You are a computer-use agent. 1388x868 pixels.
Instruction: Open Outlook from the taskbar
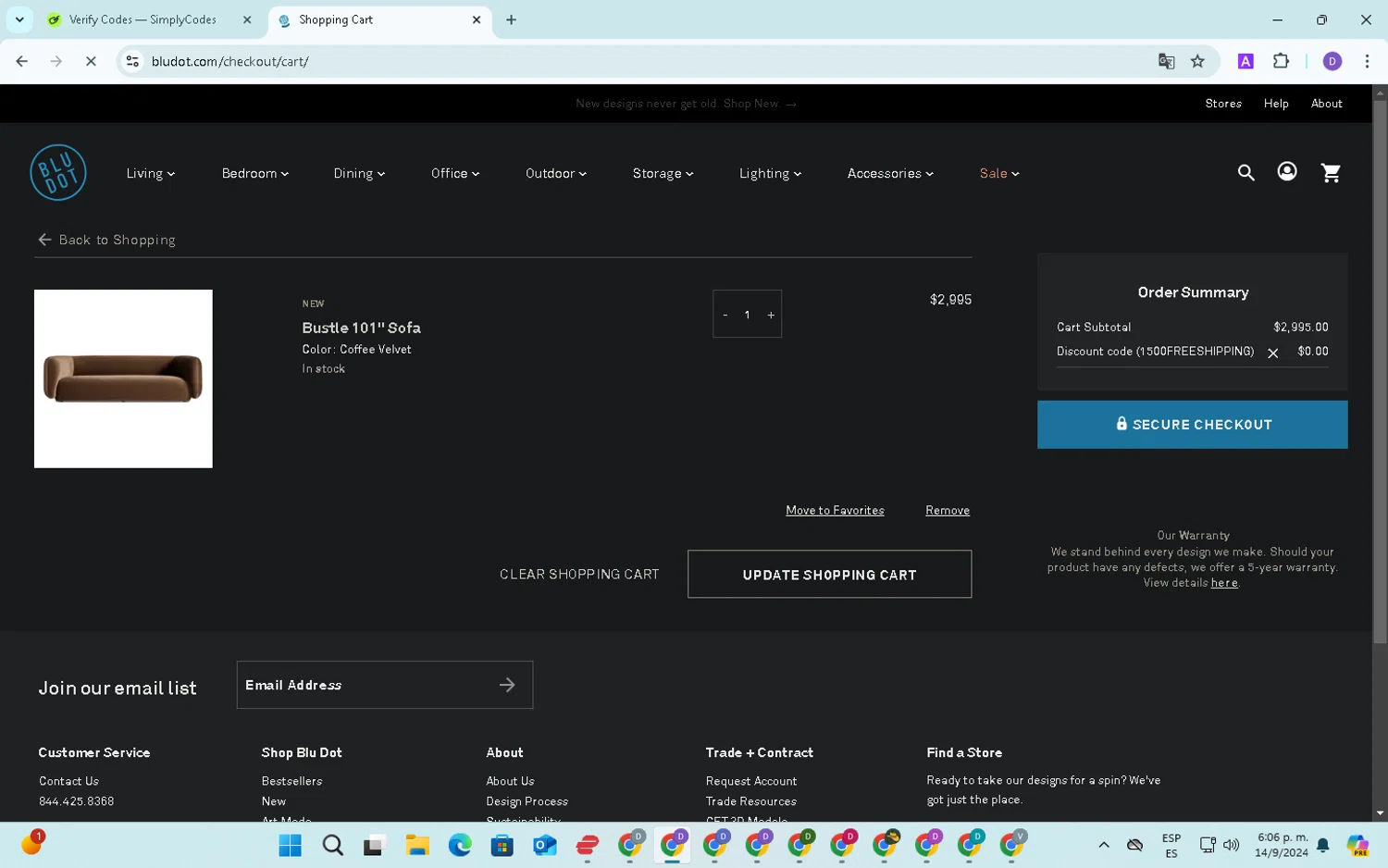click(545, 845)
